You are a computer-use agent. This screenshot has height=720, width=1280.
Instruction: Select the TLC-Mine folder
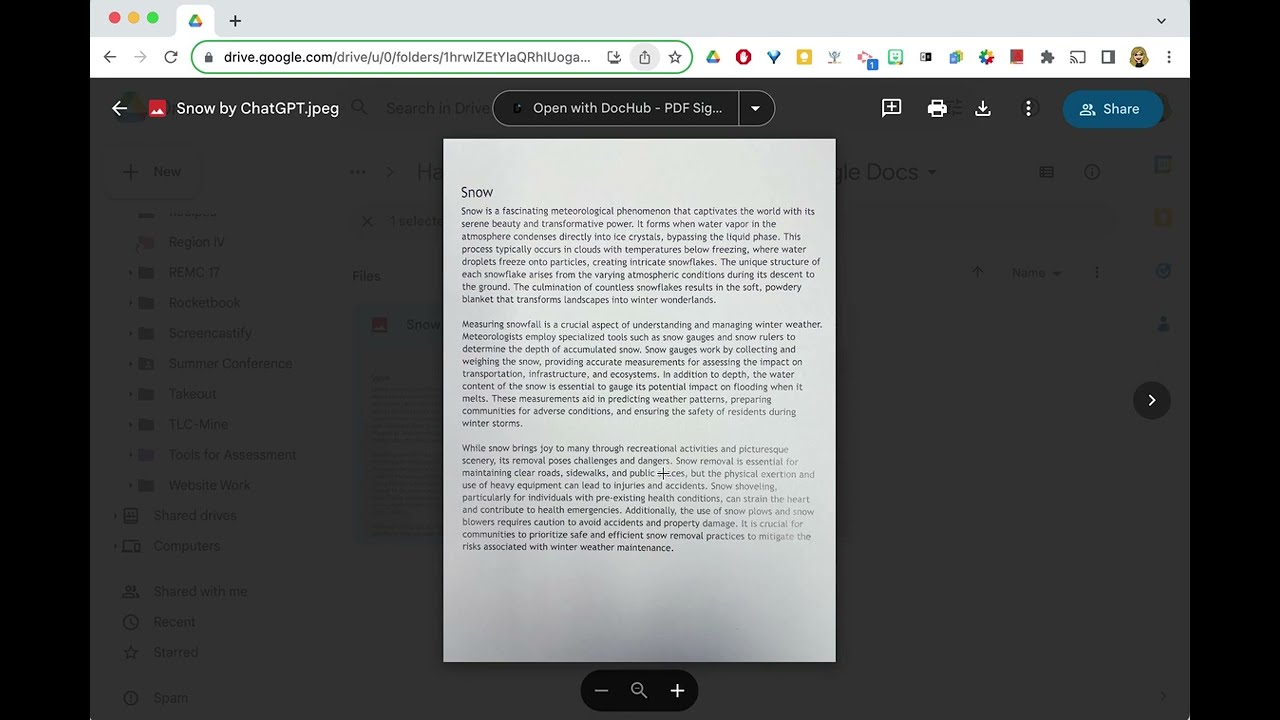198,424
